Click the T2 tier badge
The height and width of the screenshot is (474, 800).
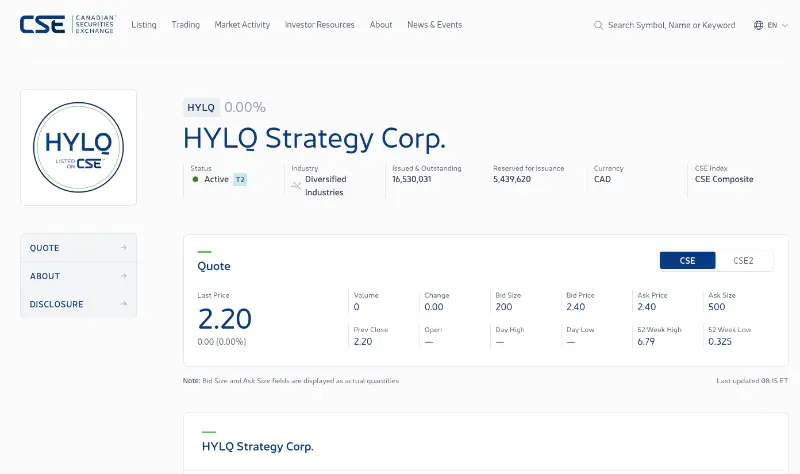coord(240,180)
